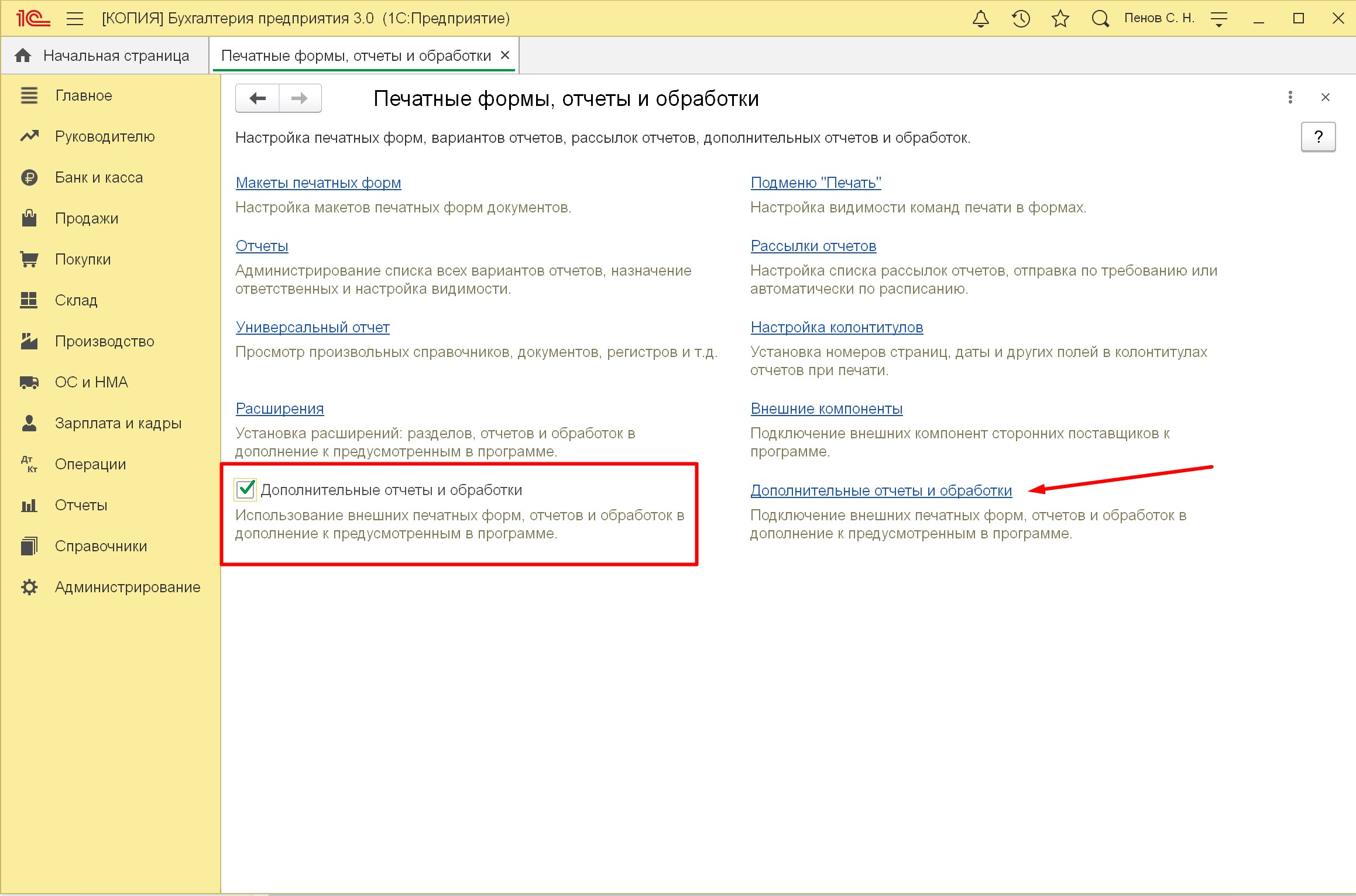This screenshot has height=896, width=1356.
Task: Click the ОС и НМА truck icon
Action: 29,382
